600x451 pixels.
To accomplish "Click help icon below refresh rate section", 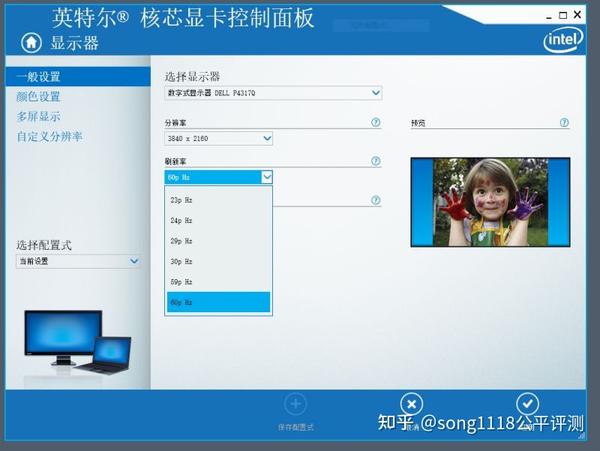I will point(375,200).
